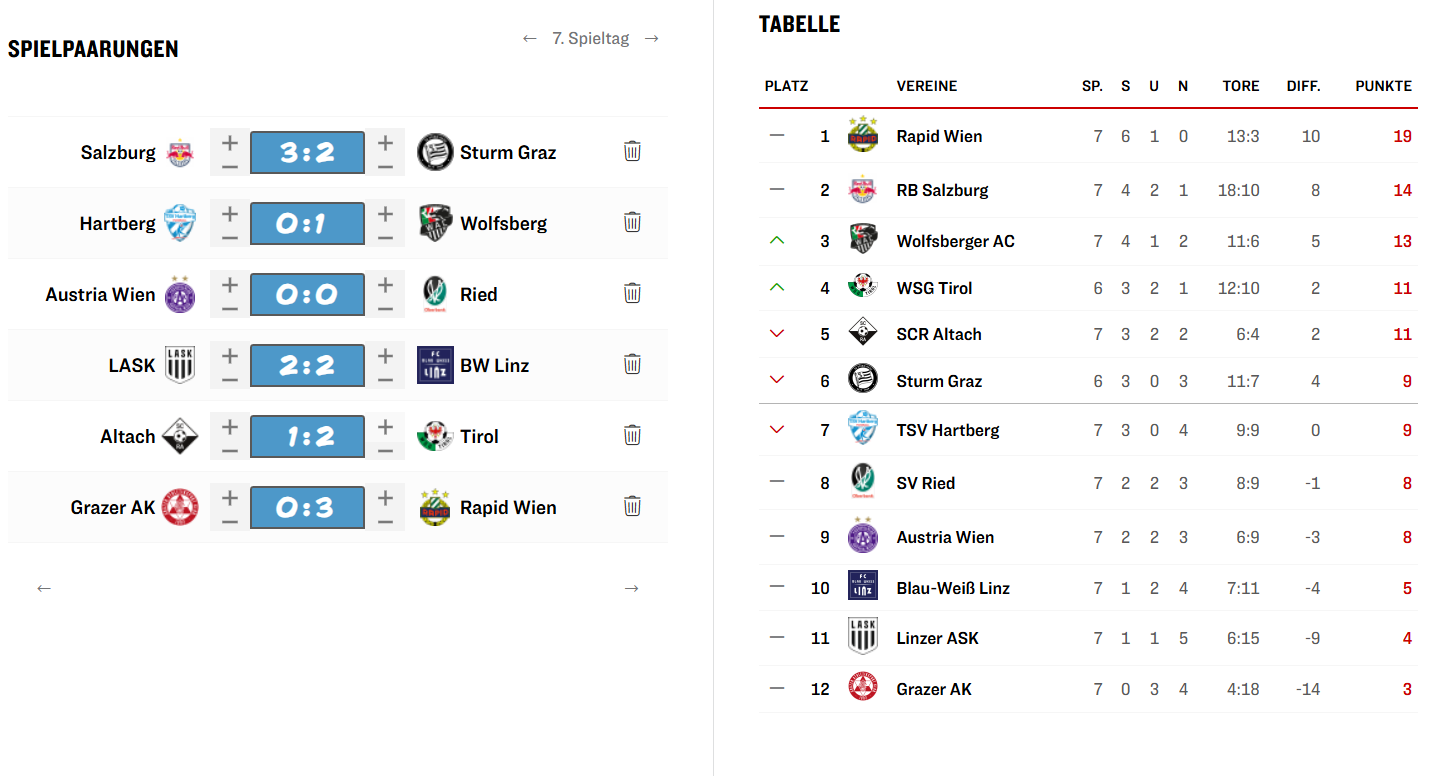
Task: Sort by the PUNKTE column header
Action: (x=1383, y=86)
